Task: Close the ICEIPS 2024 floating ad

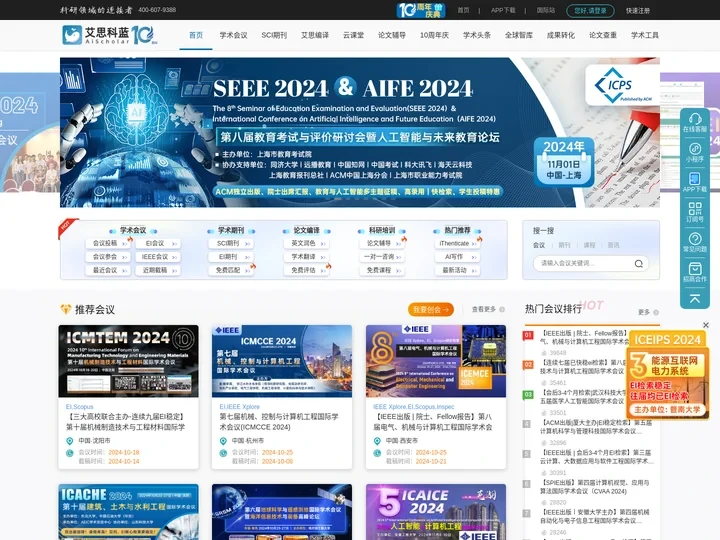Action: [706, 325]
